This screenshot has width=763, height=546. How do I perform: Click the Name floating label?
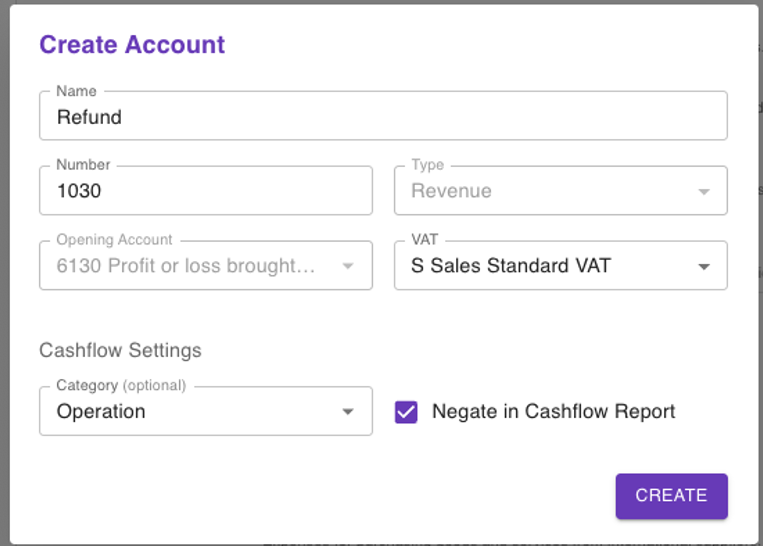[76, 91]
